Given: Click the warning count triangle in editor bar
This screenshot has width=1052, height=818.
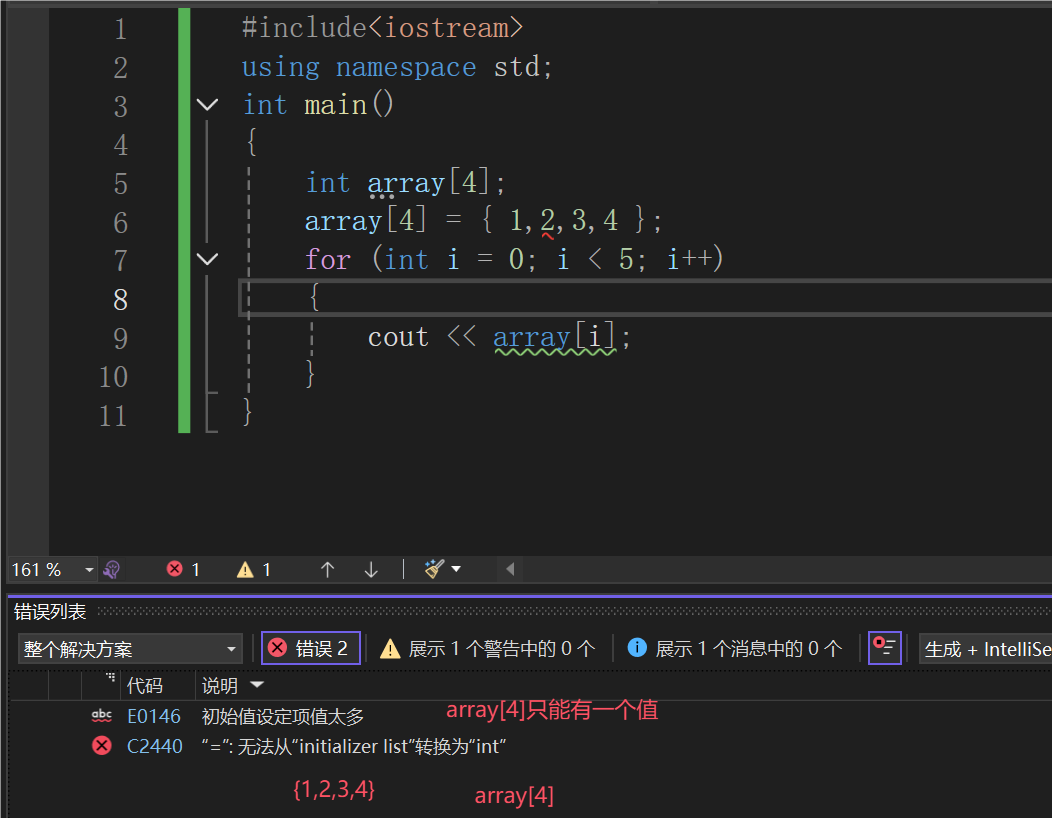Looking at the screenshot, I should click(x=245, y=570).
